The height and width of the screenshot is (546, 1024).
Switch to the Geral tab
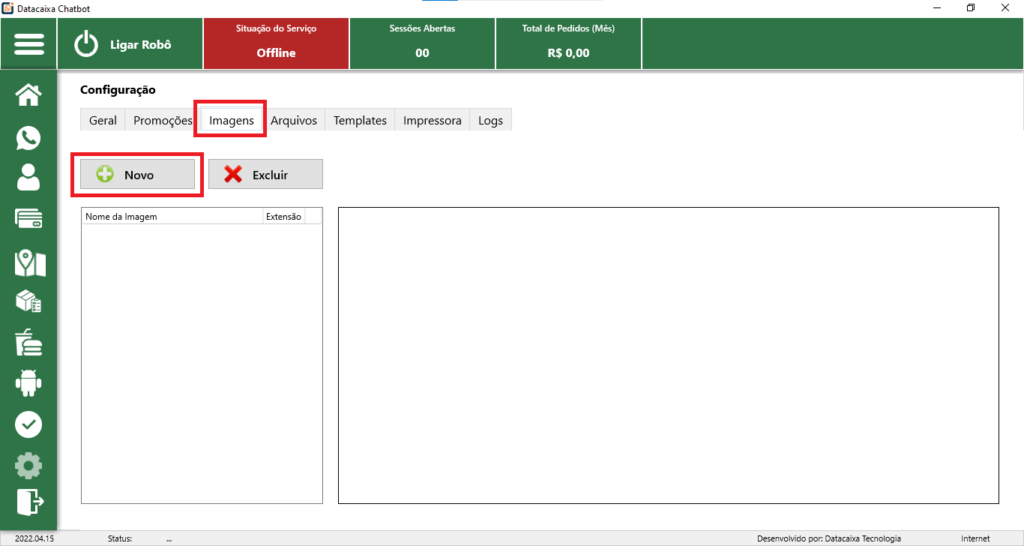click(103, 120)
